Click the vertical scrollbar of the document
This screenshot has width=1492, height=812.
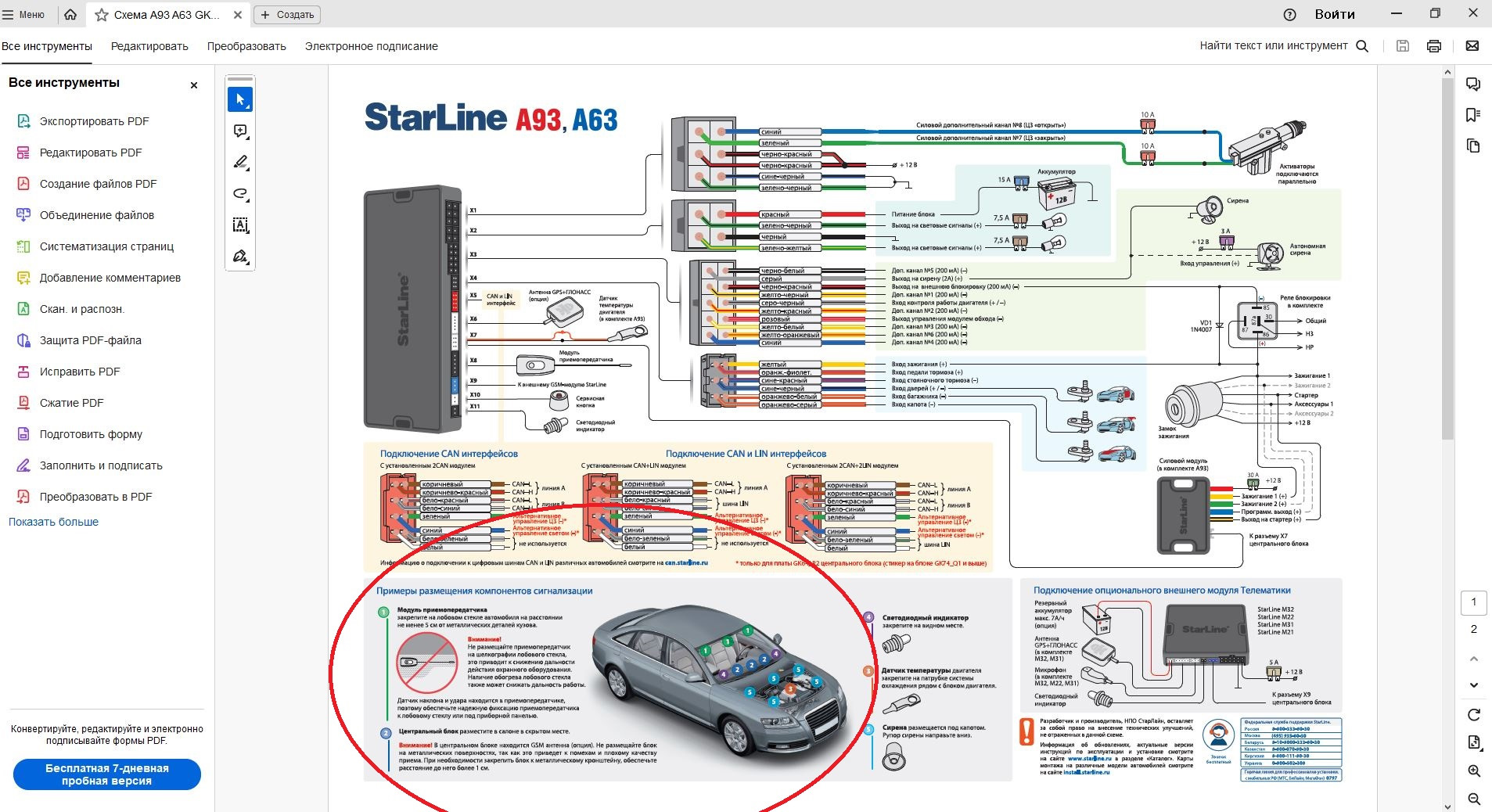(x=1447, y=258)
